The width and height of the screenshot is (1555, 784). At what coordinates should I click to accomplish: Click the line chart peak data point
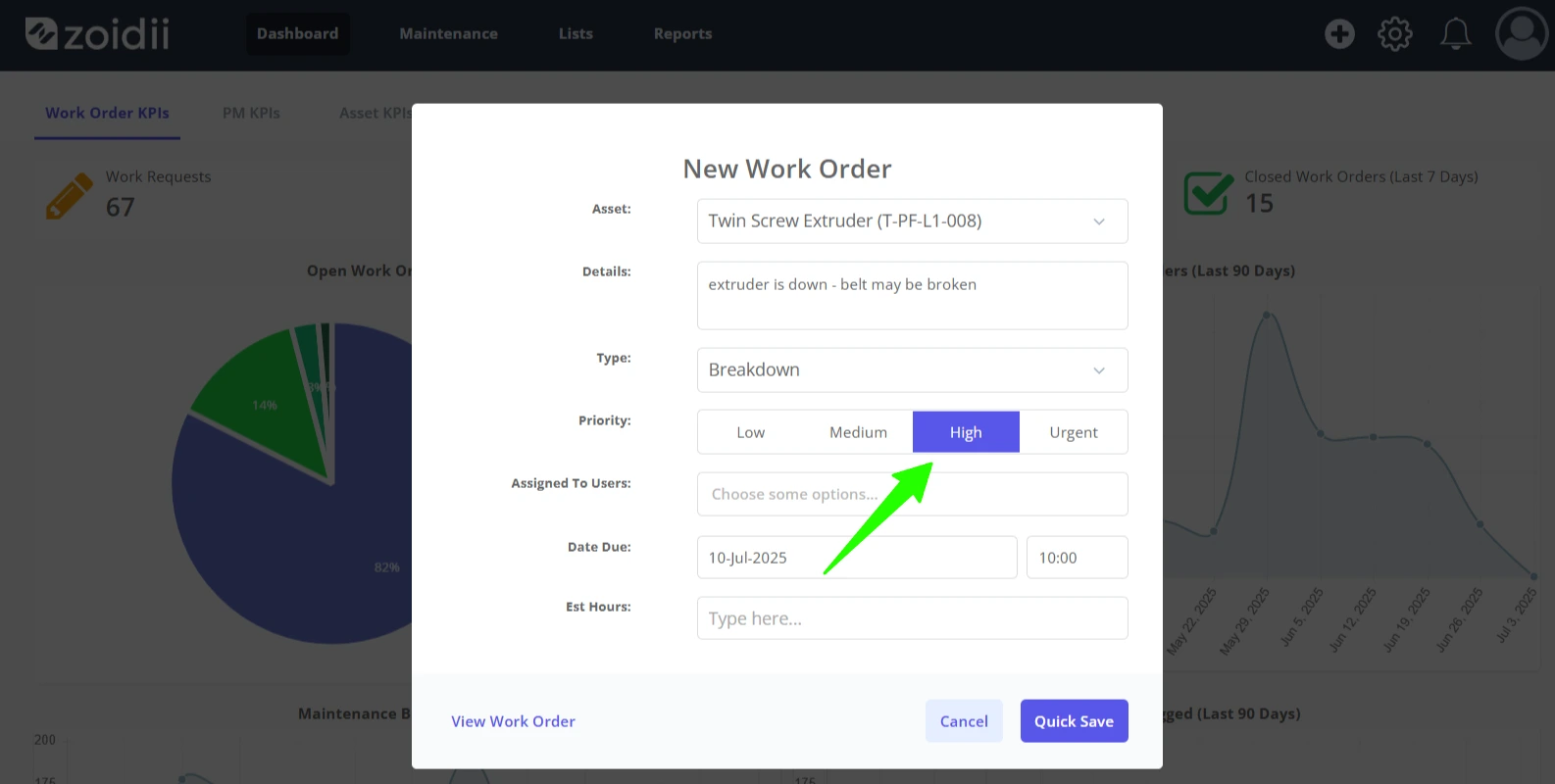pos(1267,315)
